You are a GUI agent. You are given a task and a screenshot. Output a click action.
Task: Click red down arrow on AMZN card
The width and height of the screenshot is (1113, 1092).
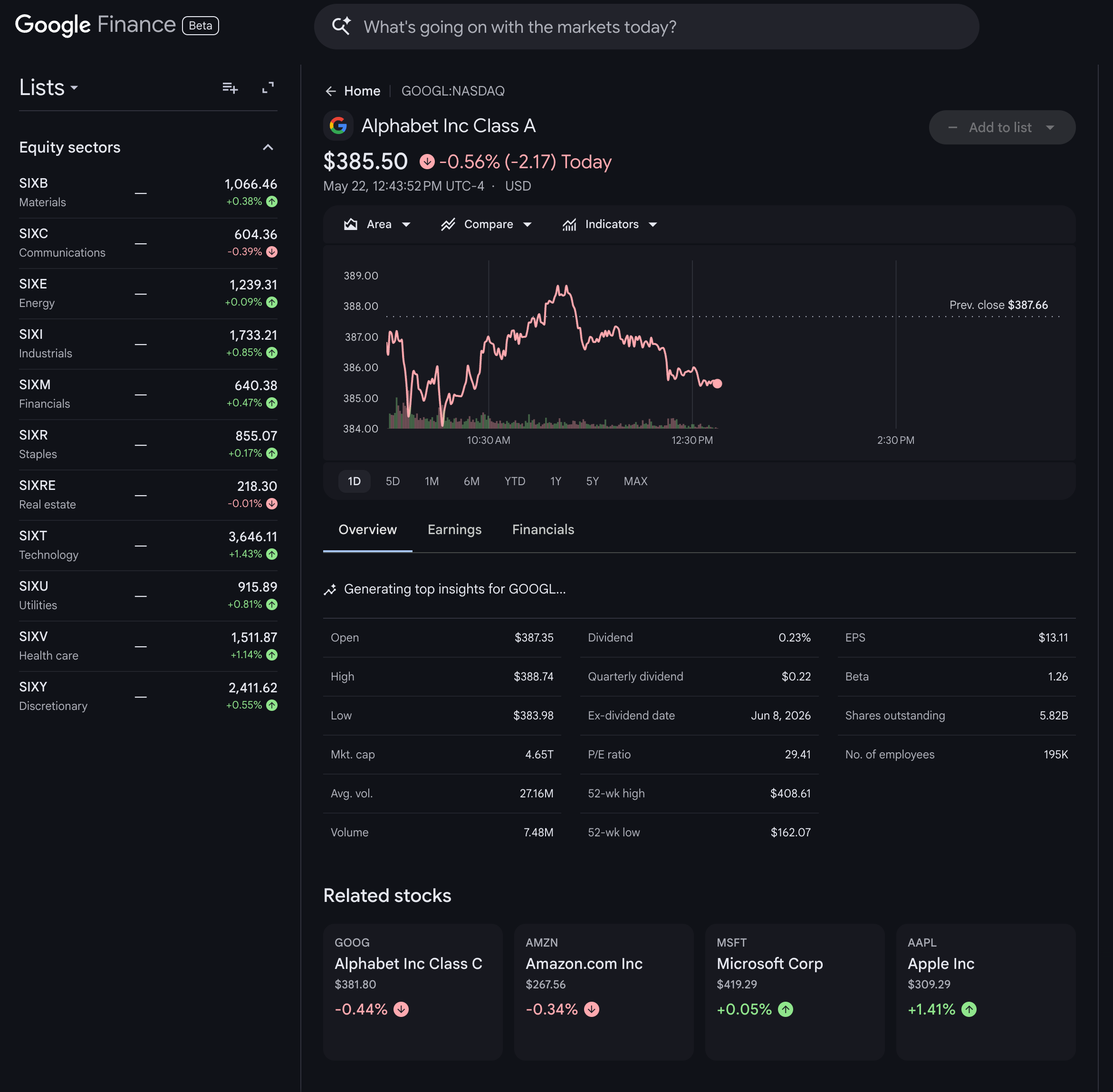592,1009
